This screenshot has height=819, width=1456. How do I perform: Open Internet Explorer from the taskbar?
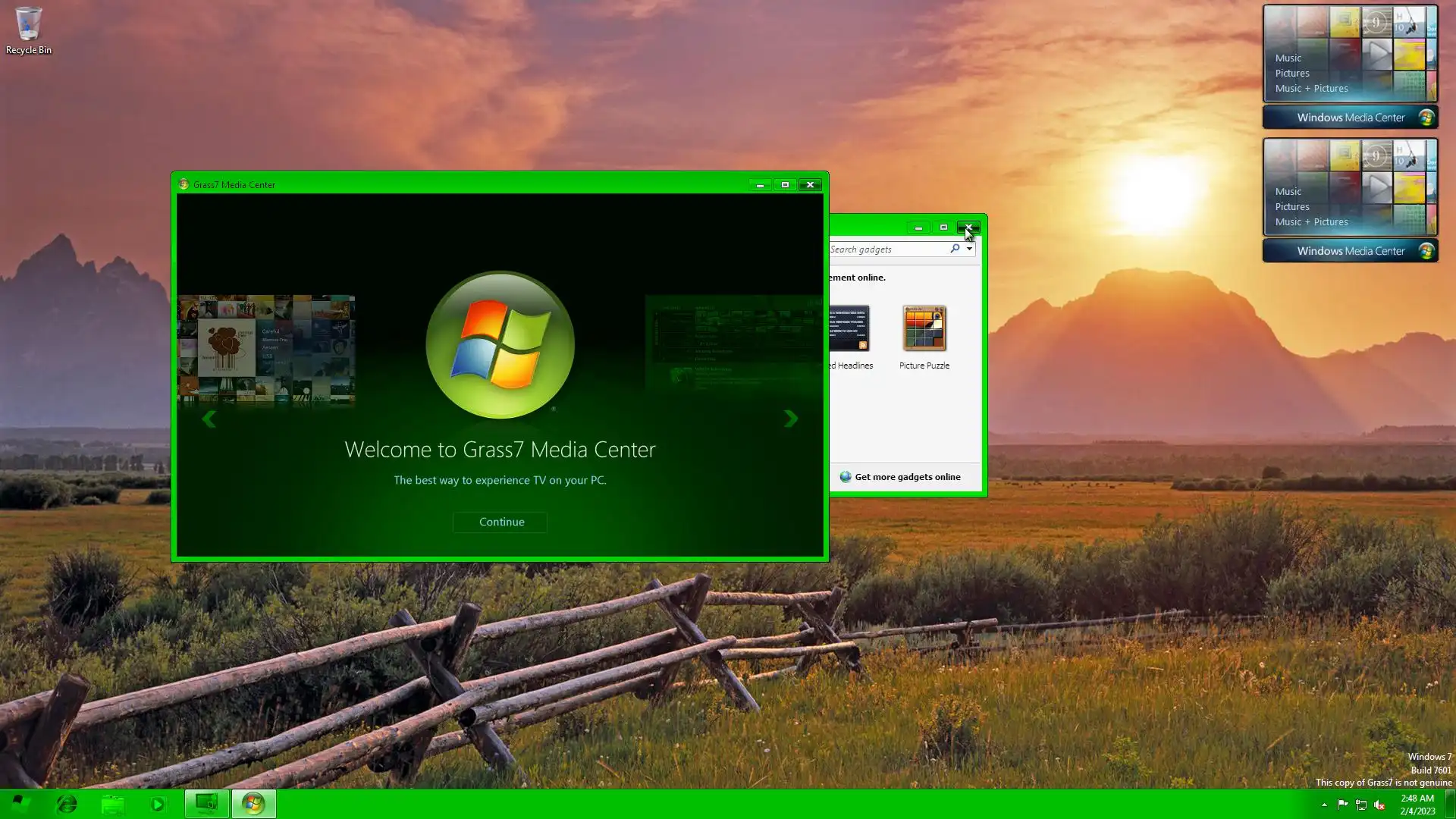[x=67, y=804]
